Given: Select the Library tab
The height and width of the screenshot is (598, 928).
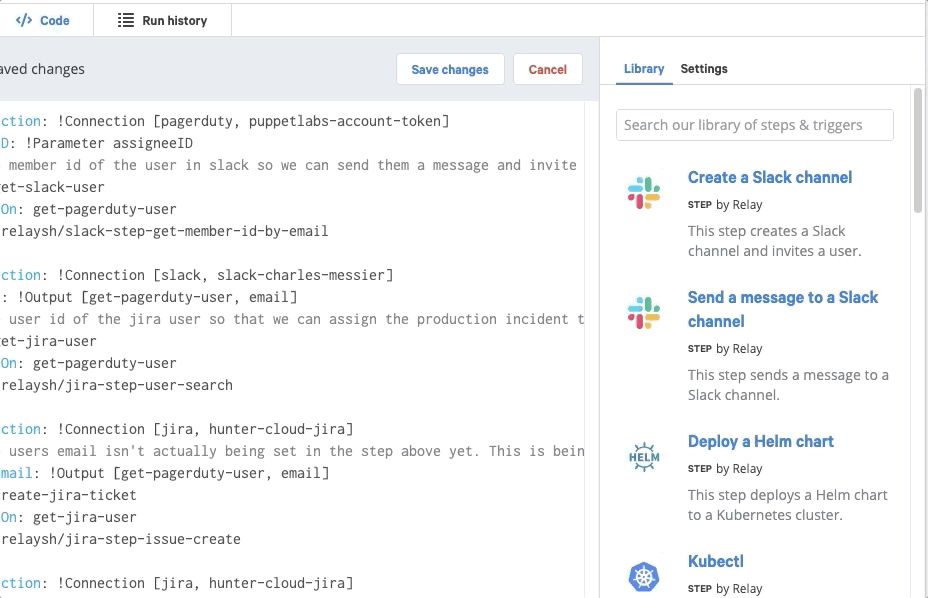Looking at the screenshot, I should pyautogui.click(x=643, y=69).
